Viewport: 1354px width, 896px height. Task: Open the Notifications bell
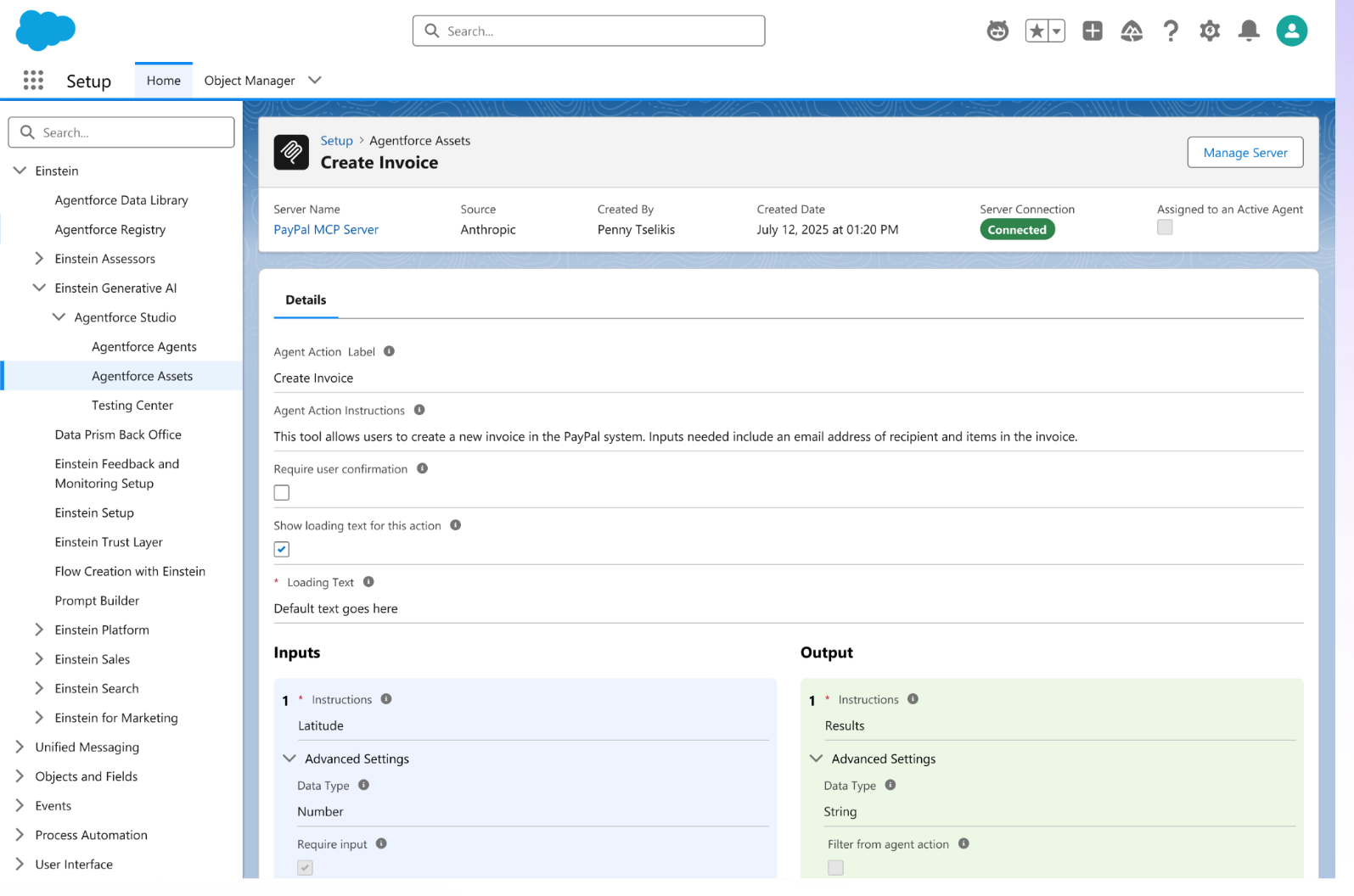point(1249,31)
